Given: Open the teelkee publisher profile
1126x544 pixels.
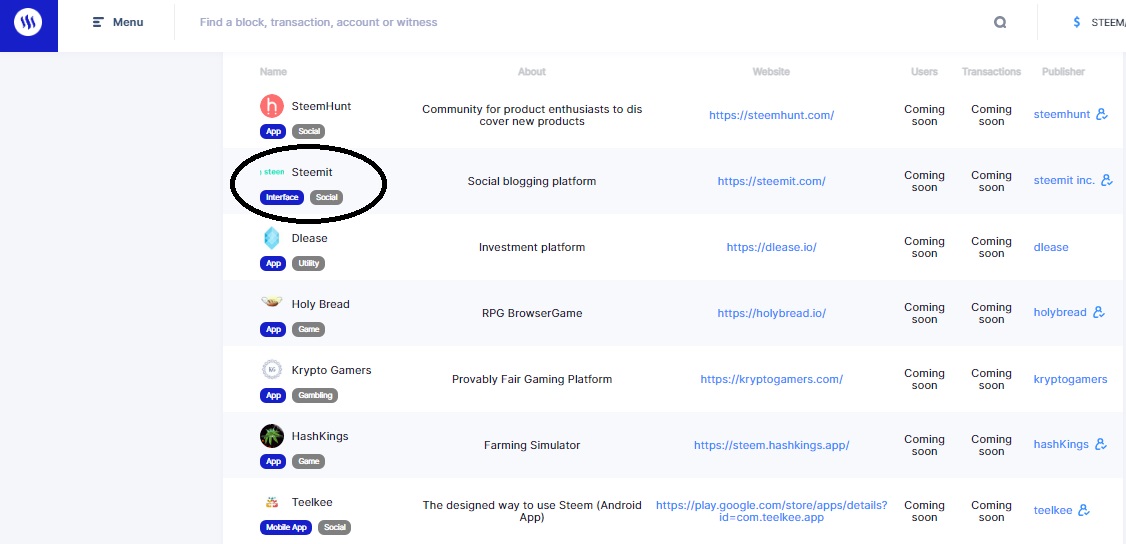Looking at the screenshot, I should tap(1053, 510).
